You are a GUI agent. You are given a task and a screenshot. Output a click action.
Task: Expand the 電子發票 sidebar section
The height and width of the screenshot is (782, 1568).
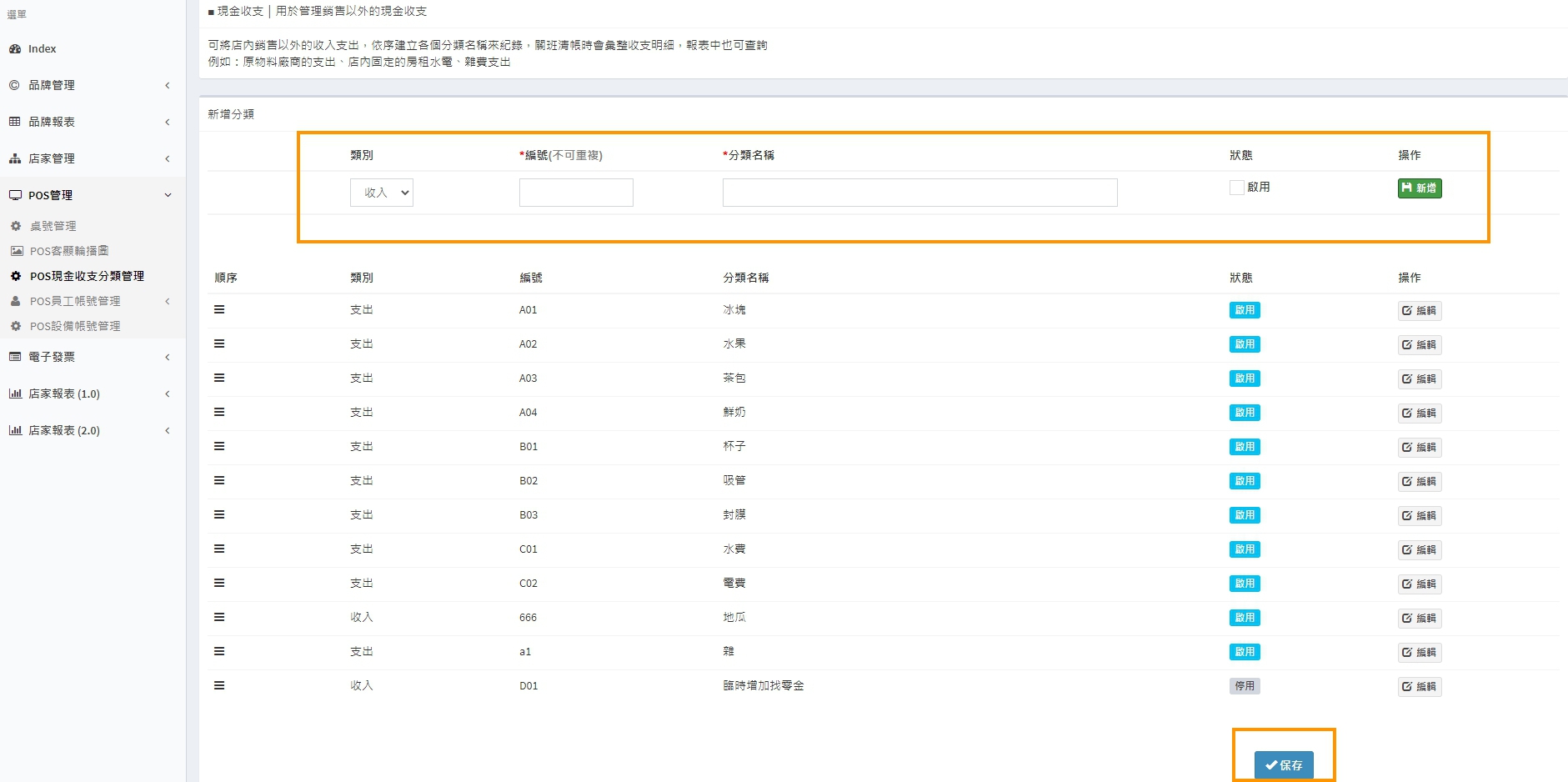click(90, 357)
